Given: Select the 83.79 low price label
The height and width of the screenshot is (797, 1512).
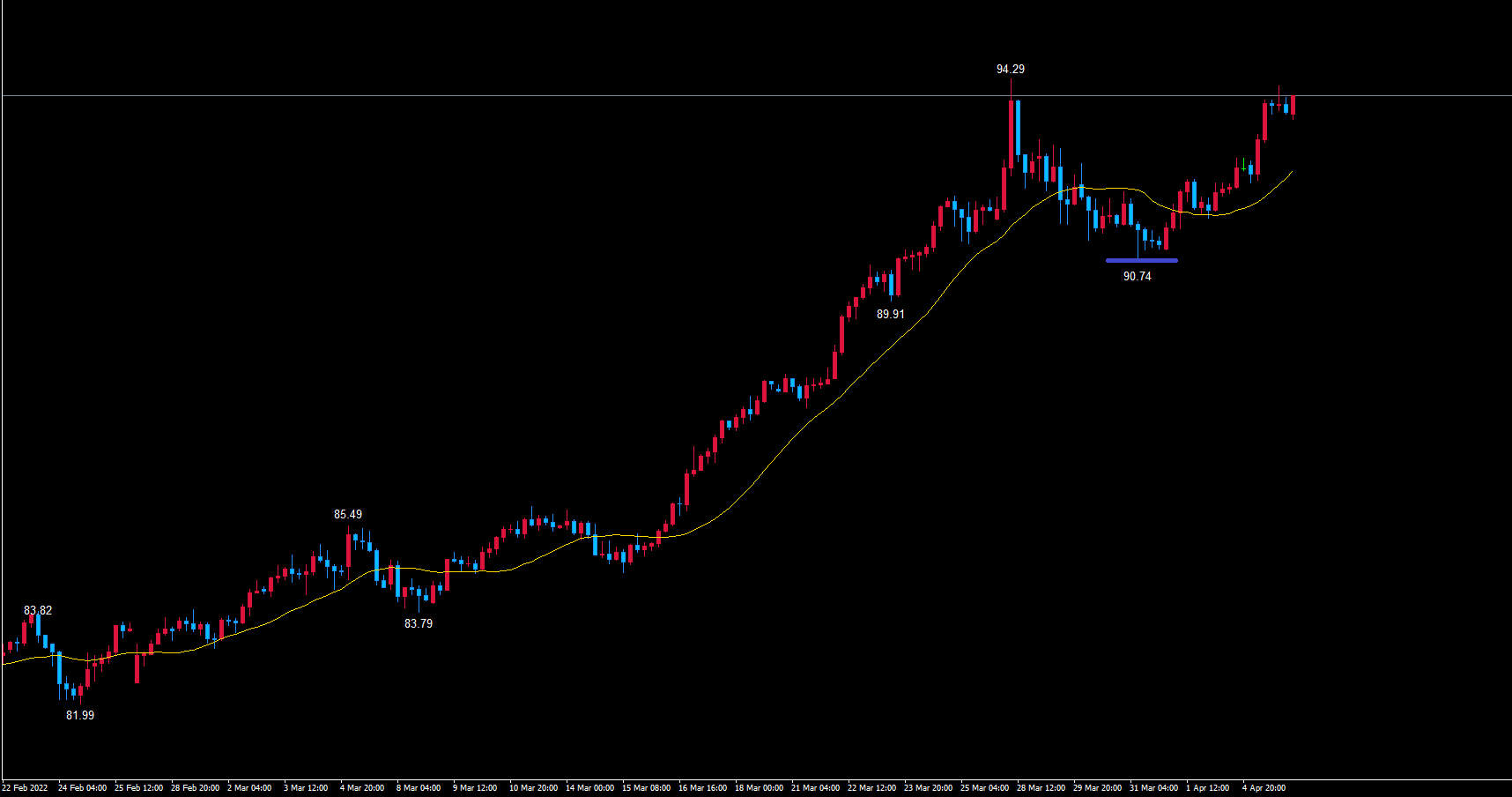Looking at the screenshot, I should pos(418,623).
